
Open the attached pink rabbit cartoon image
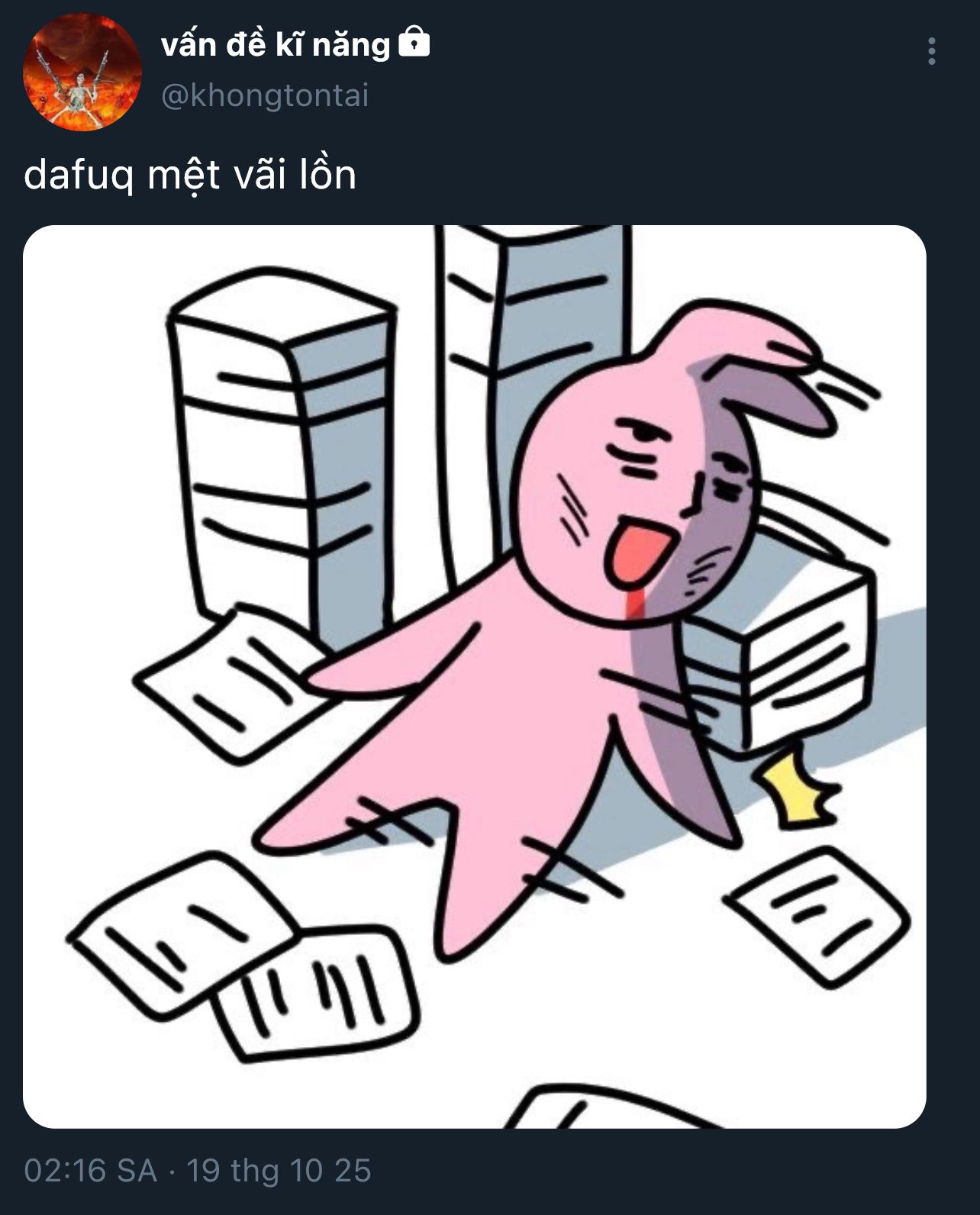pos(475,676)
